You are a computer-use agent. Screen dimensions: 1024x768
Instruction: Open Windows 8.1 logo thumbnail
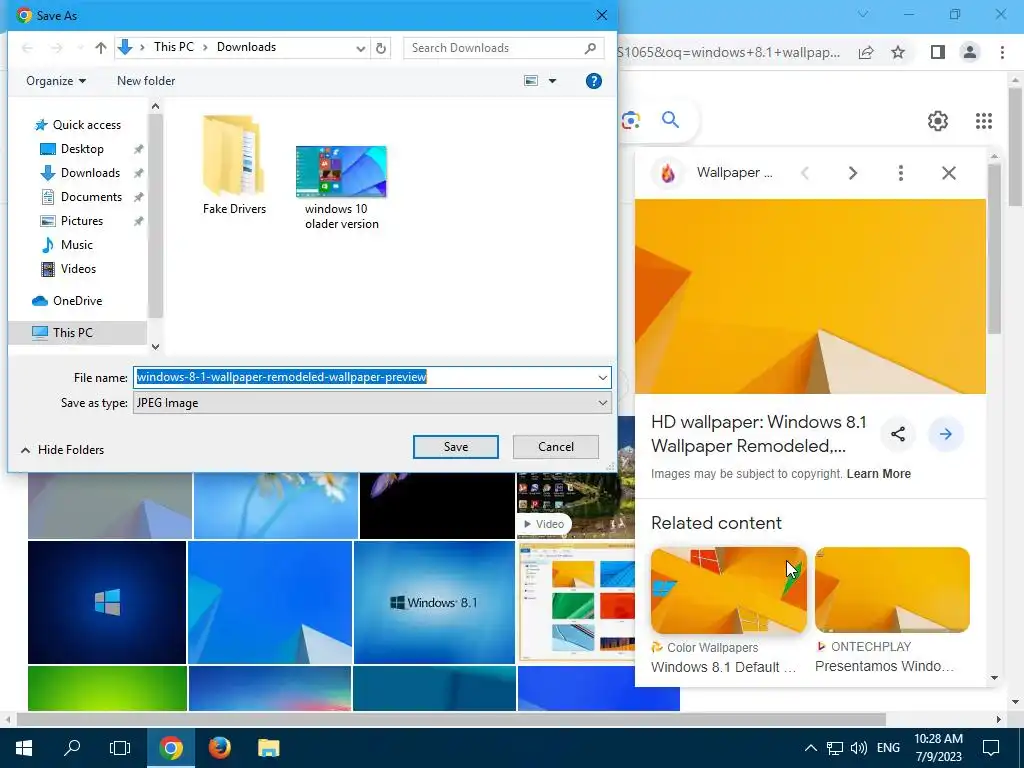[434, 602]
